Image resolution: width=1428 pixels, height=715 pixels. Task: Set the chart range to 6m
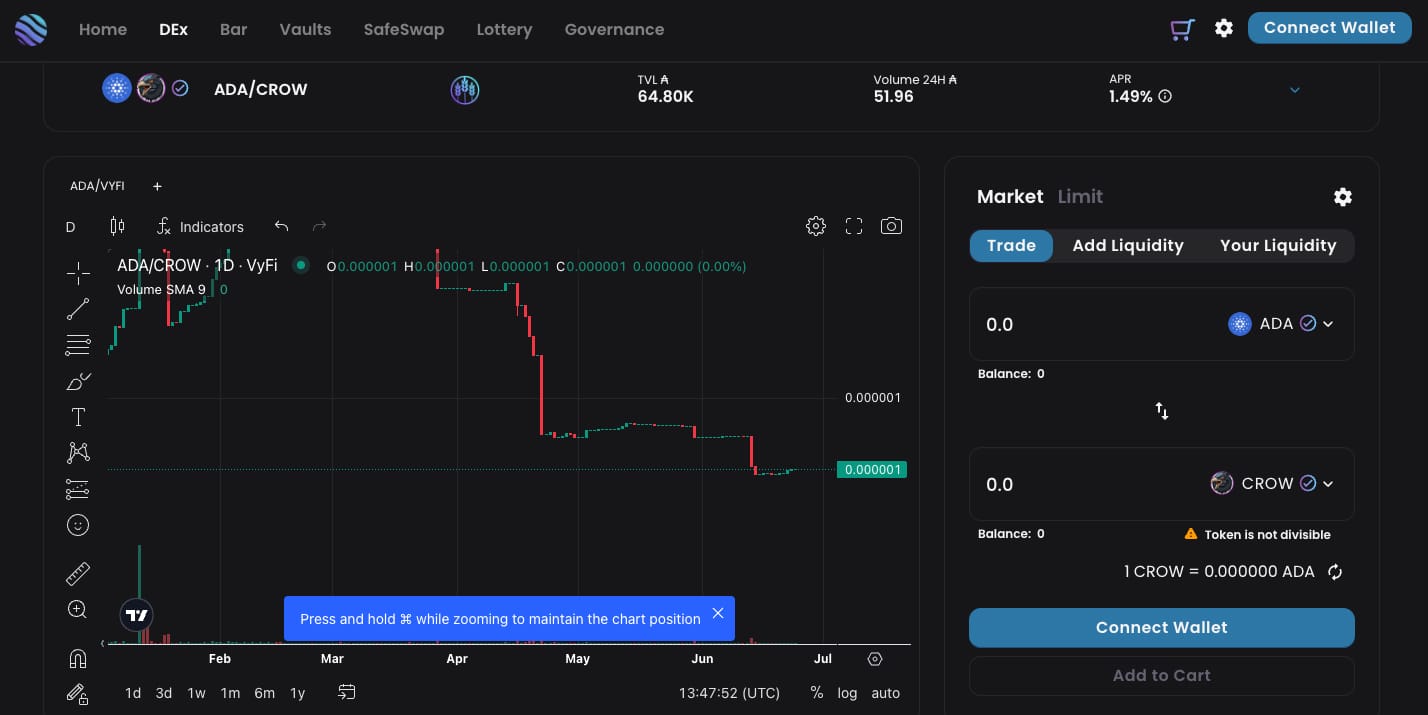[x=264, y=693]
